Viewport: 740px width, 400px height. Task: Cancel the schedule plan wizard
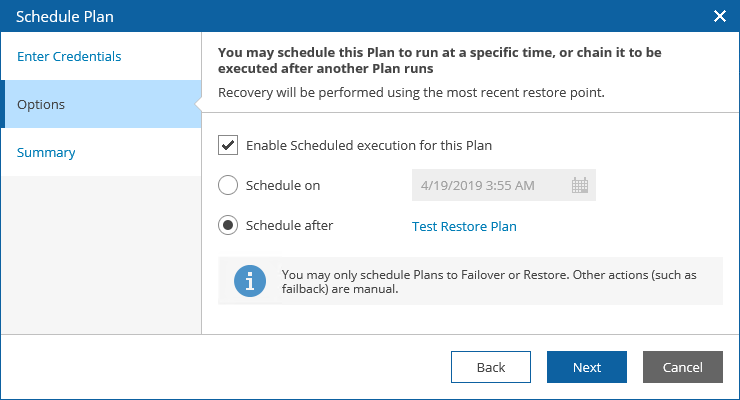(683, 367)
